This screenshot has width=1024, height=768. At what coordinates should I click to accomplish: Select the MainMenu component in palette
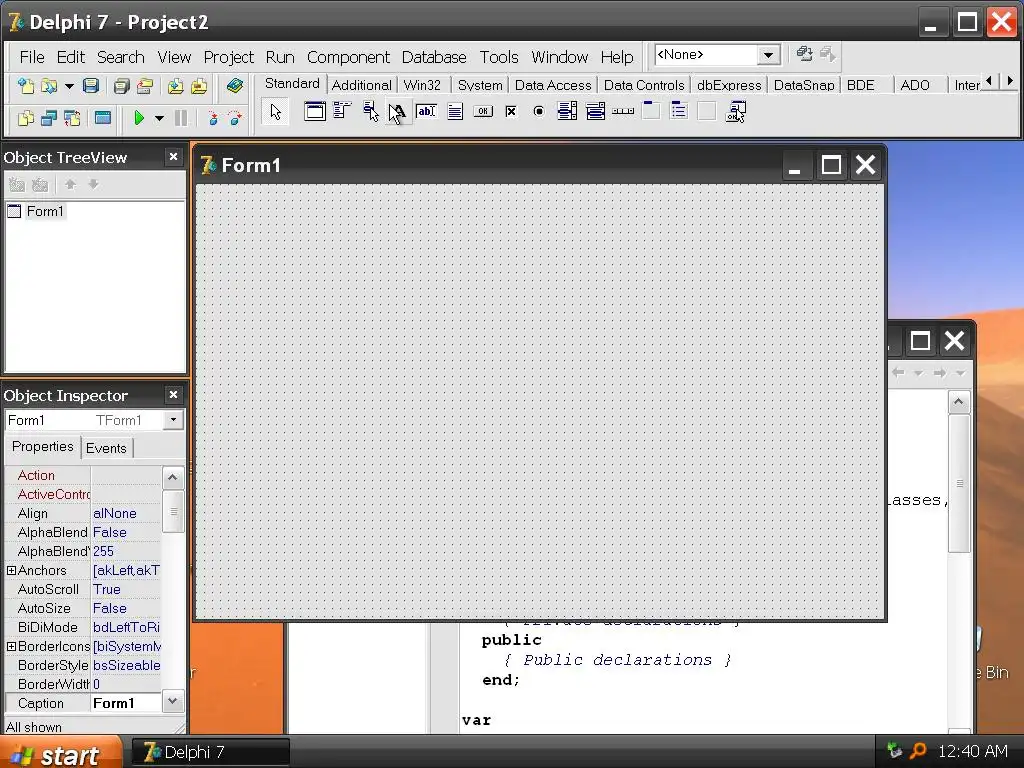tap(342, 112)
